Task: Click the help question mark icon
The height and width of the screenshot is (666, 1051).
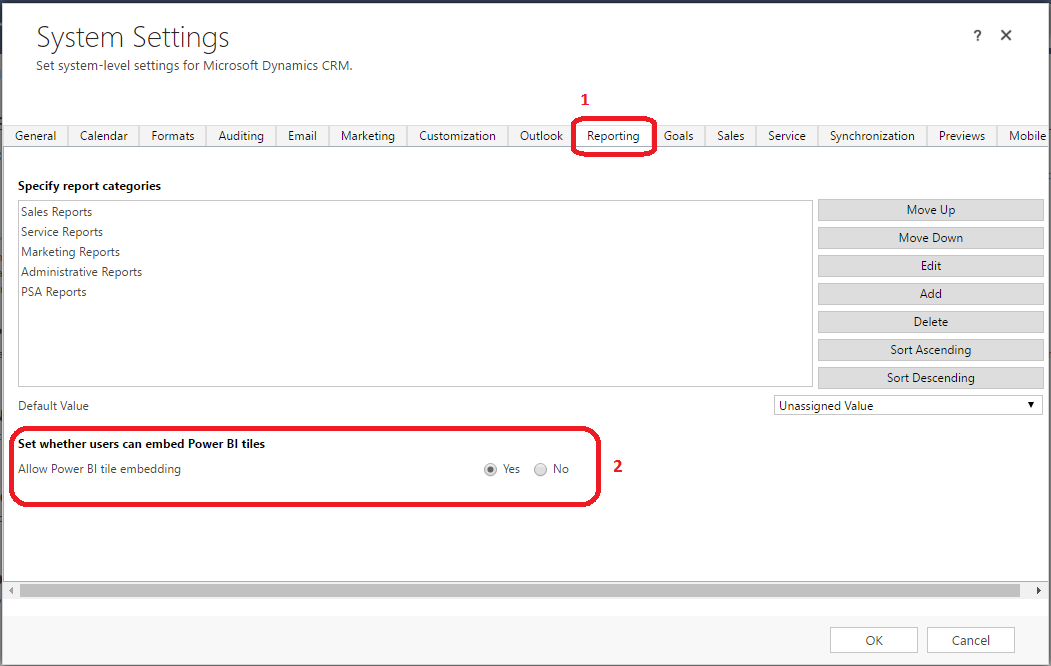Action: pos(977,36)
